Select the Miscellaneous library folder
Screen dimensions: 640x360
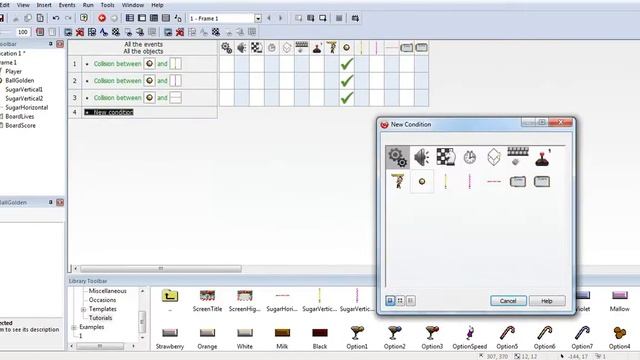pyautogui.click(x=108, y=291)
